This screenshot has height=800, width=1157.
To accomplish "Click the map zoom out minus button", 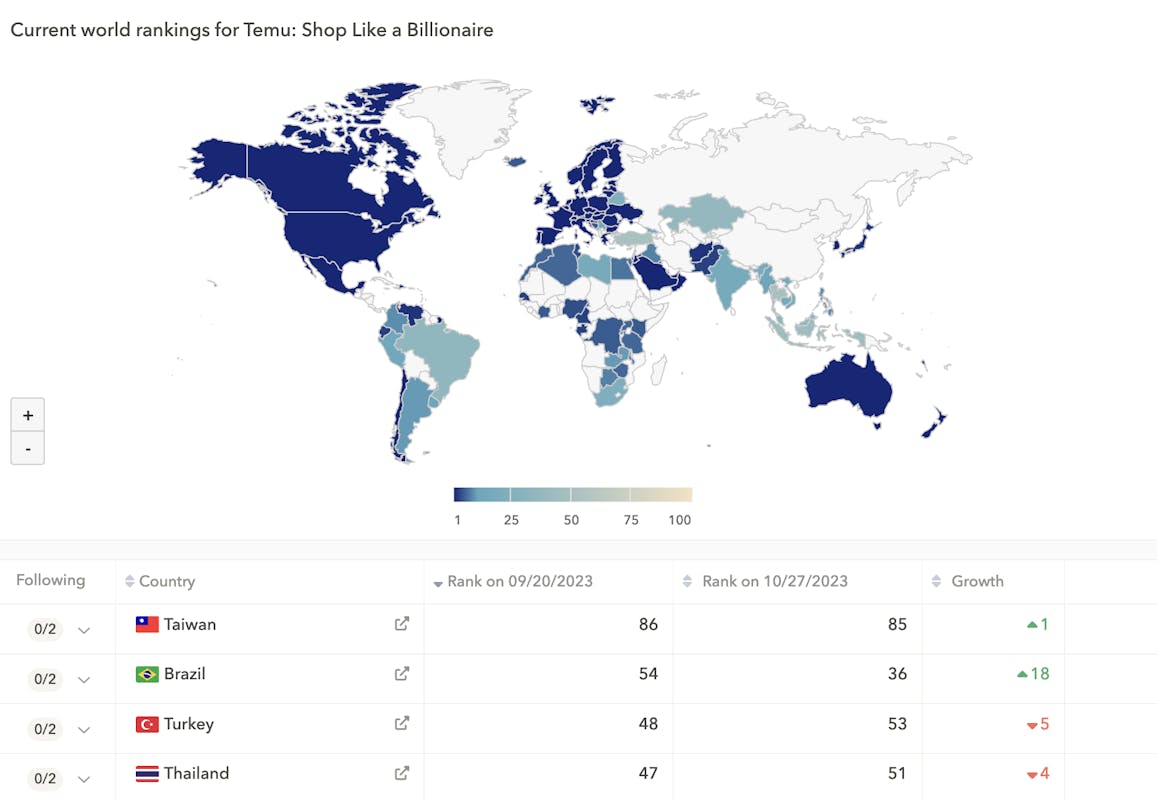I will tap(28, 449).
